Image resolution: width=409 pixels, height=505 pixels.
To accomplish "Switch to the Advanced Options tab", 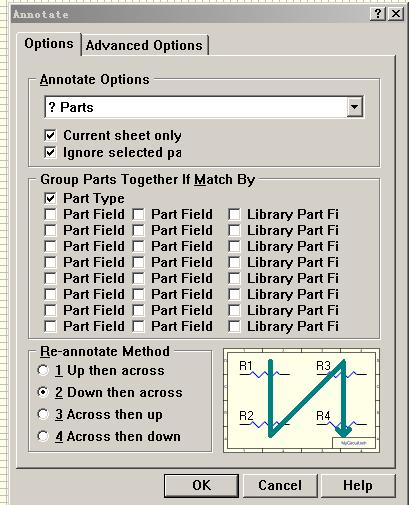I will [x=144, y=45].
